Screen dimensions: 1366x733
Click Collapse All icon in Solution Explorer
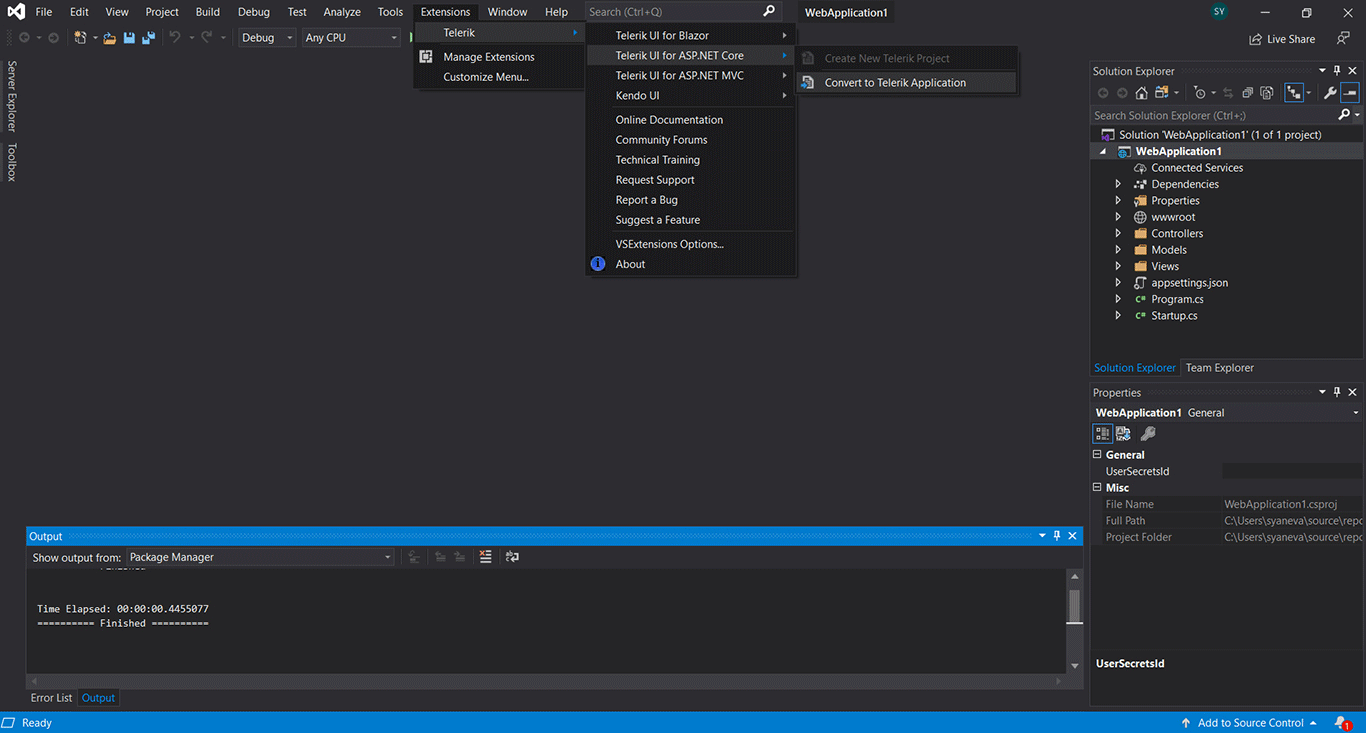pyautogui.click(x=1247, y=93)
